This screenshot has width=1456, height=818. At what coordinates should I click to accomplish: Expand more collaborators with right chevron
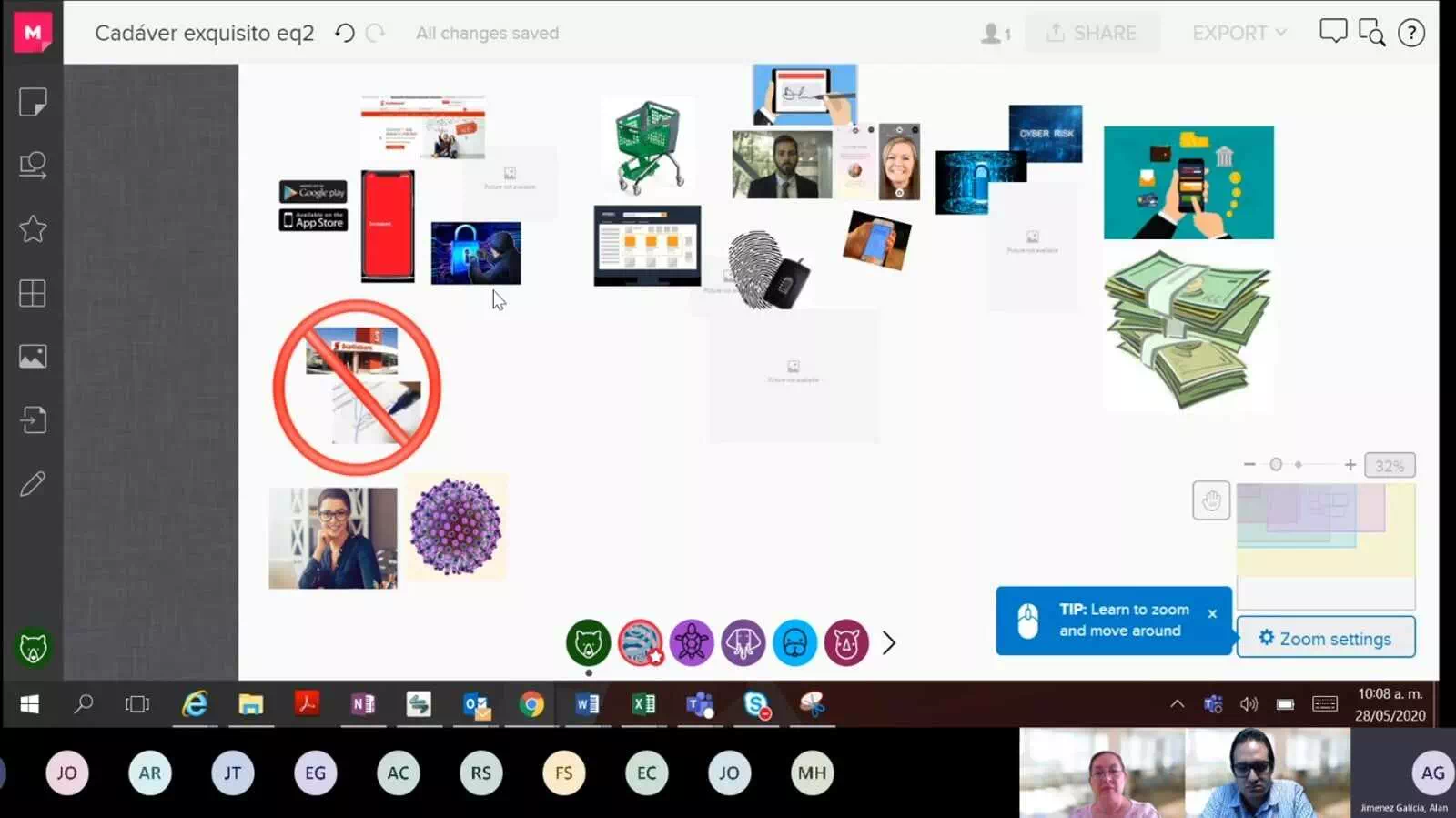[x=889, y=643]
